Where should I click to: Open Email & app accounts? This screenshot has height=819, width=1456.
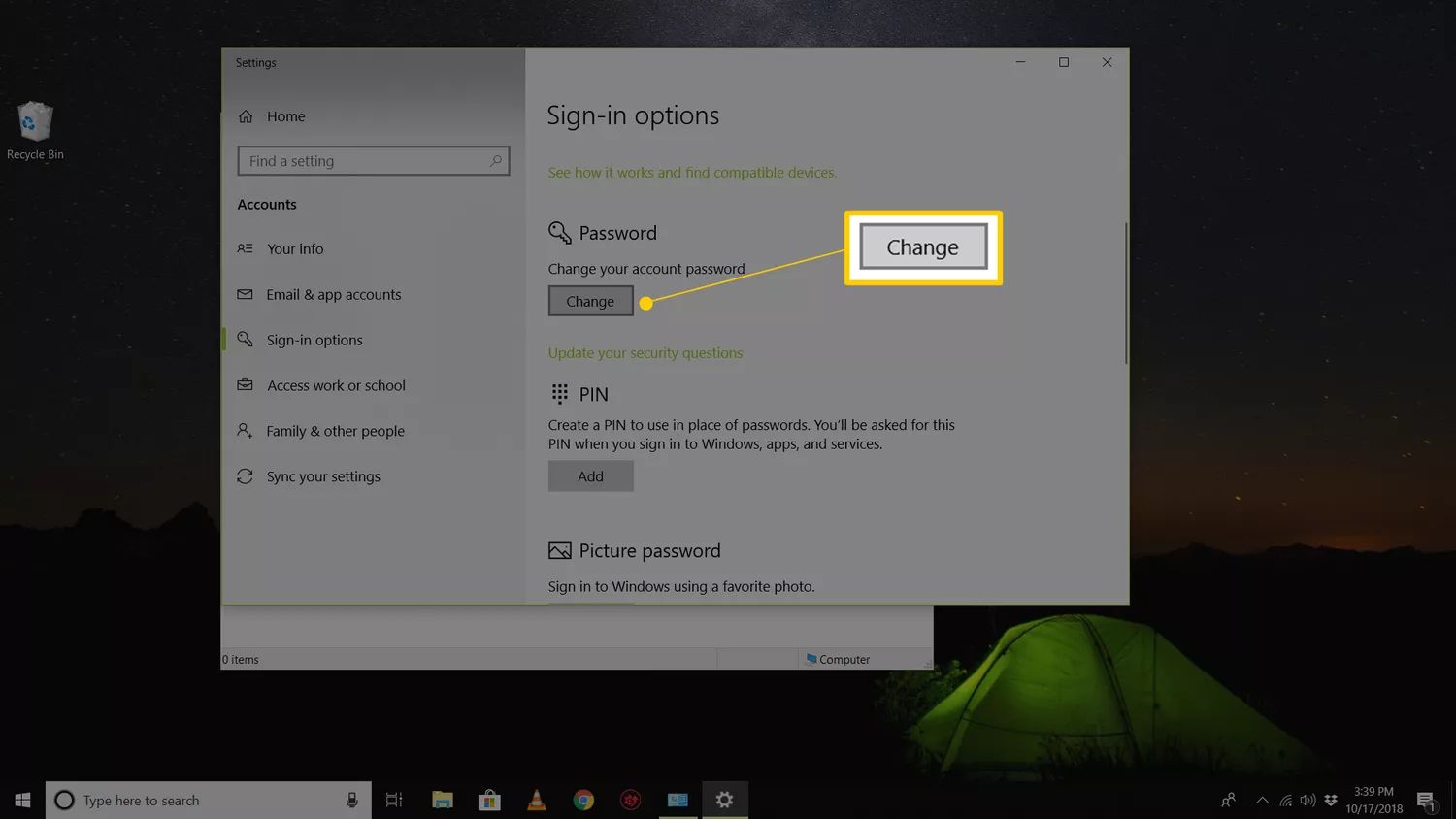(333, 295)
